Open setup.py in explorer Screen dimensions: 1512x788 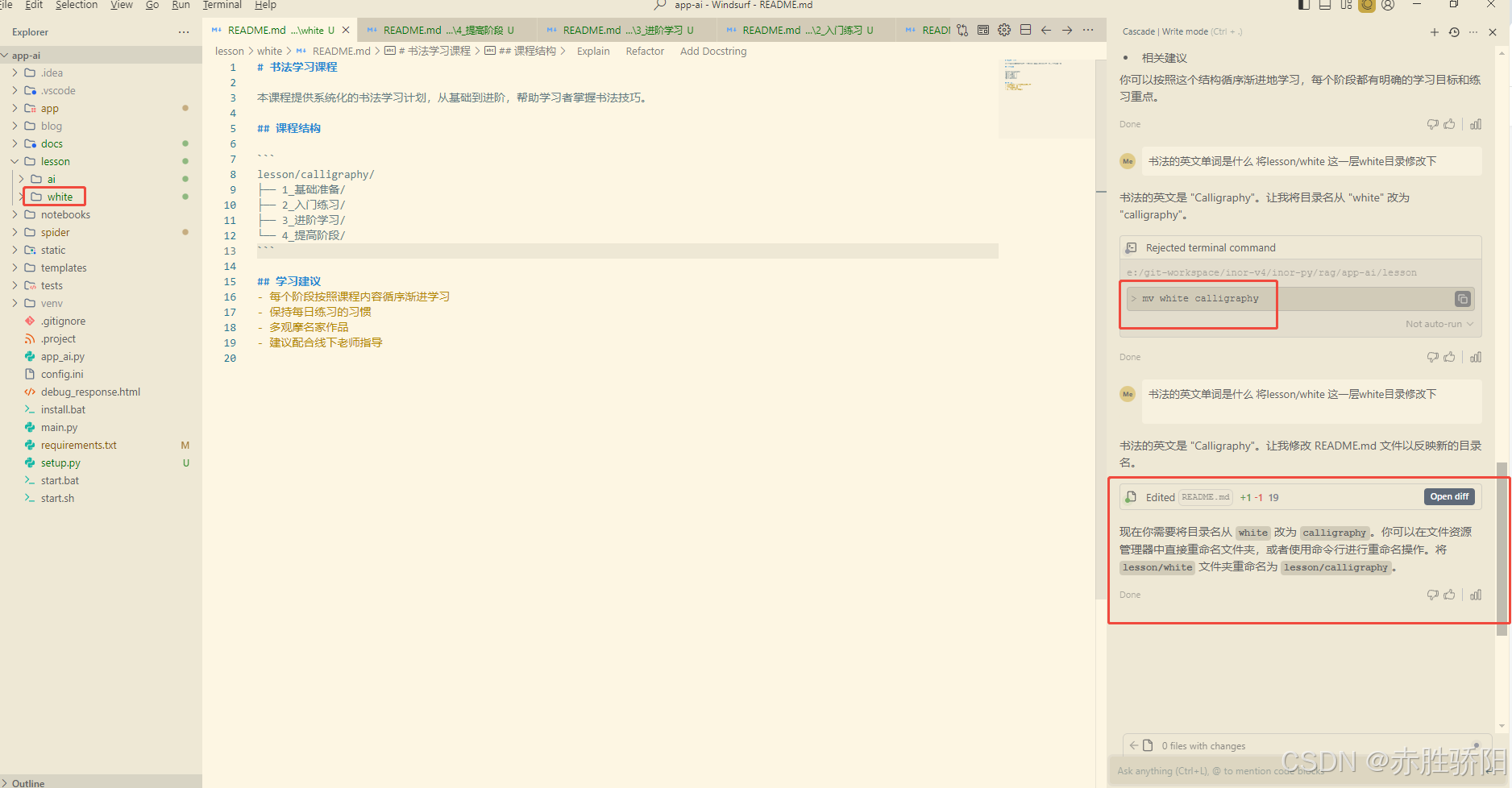60,462
